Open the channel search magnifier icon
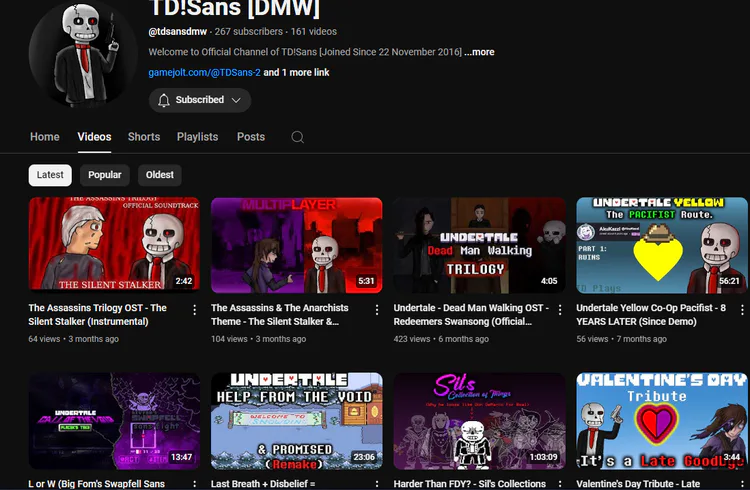Screen dimensions: 750x490 pos(298,137)
